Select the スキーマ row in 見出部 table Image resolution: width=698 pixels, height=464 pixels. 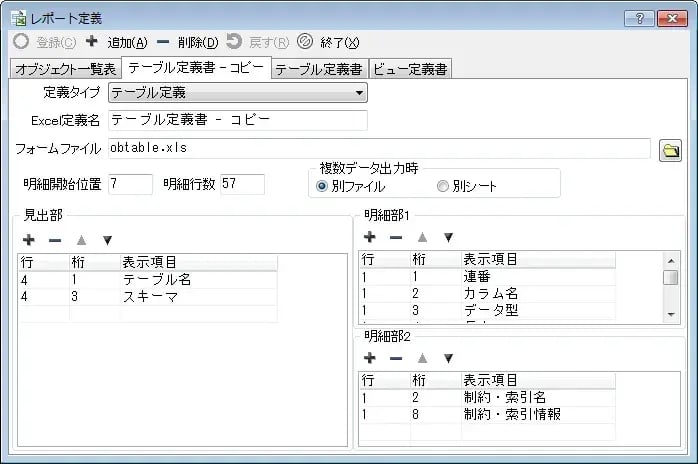click(x=148, y=297)
